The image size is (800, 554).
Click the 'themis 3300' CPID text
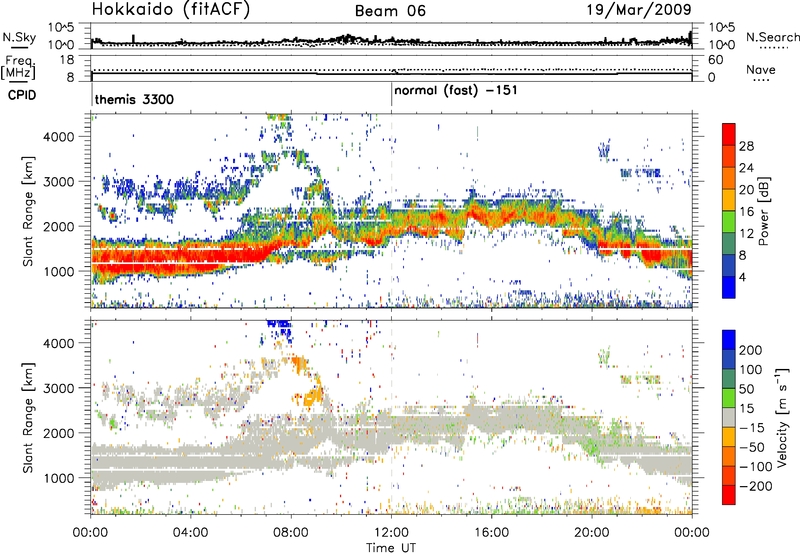coord(134,99)
